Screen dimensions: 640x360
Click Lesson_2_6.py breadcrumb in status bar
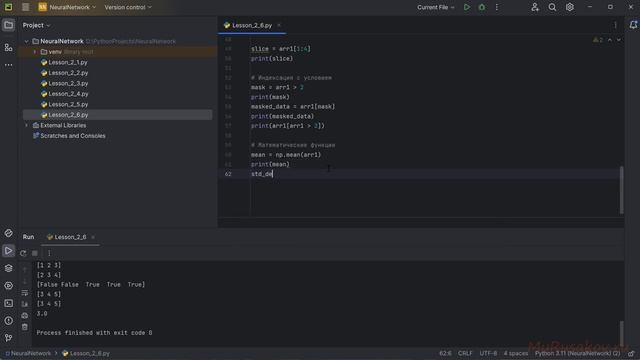point(86,353)
